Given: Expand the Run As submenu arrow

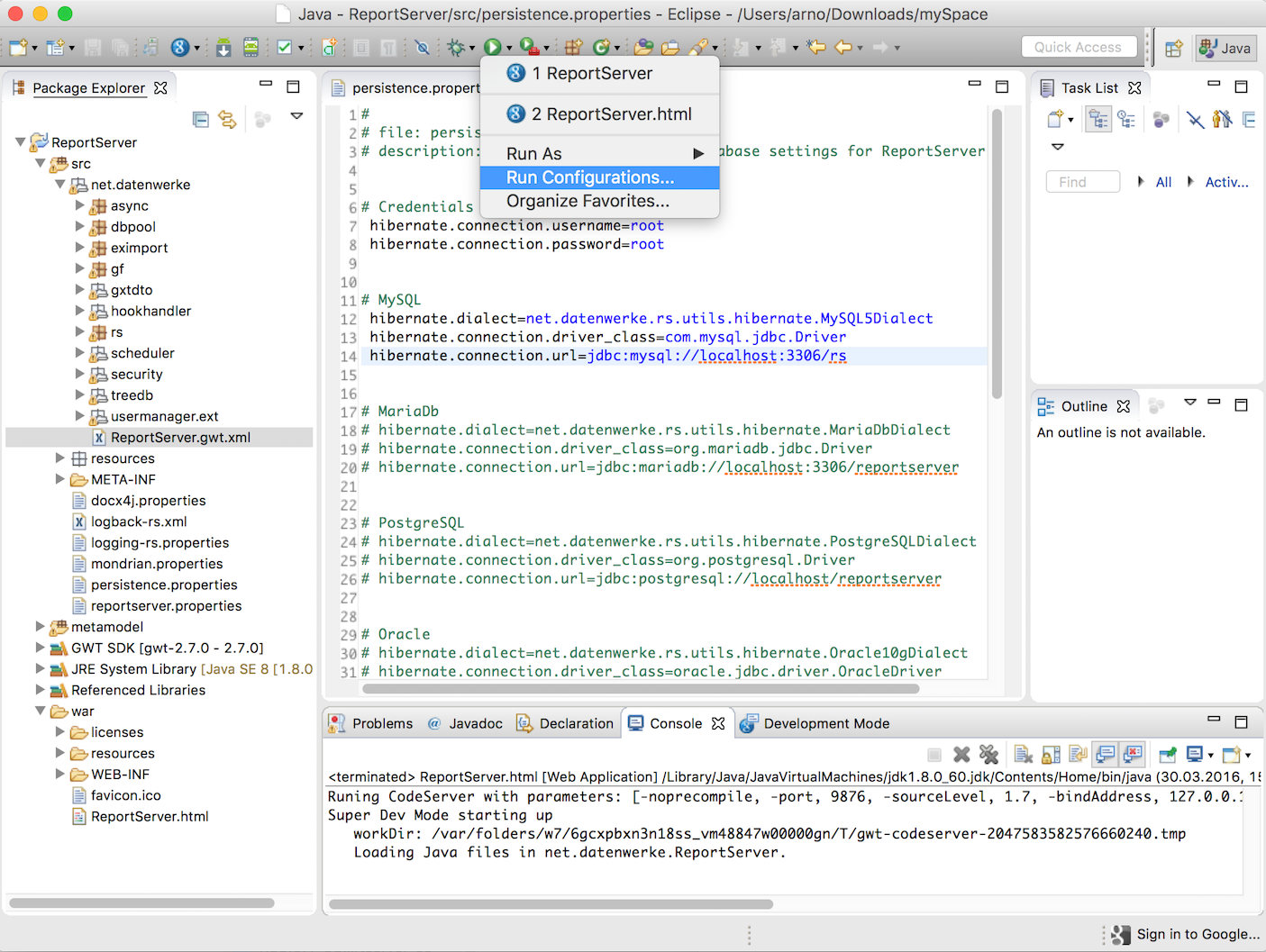Looking at the screenshot, I should click(698, 154).
